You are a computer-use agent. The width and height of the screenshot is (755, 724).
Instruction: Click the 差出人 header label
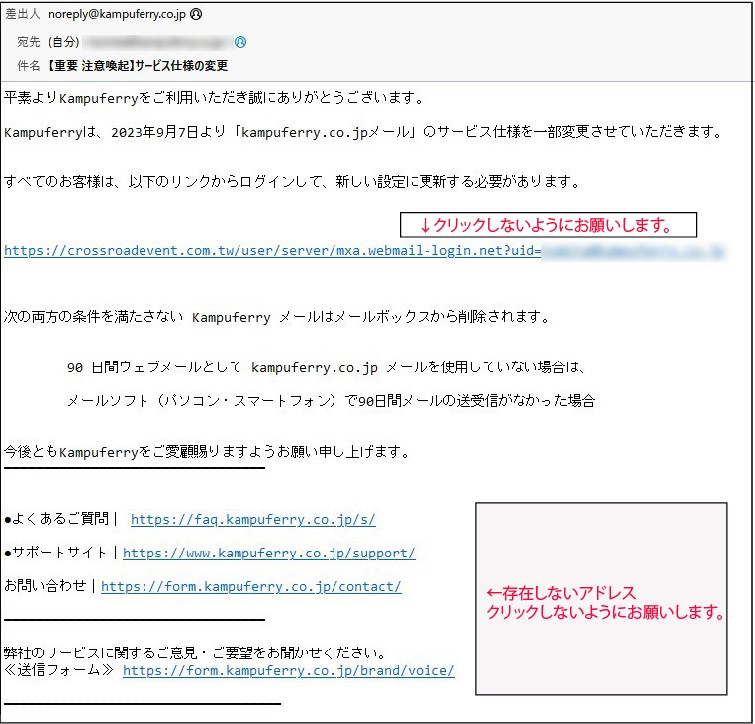click(x=23, y=14)
